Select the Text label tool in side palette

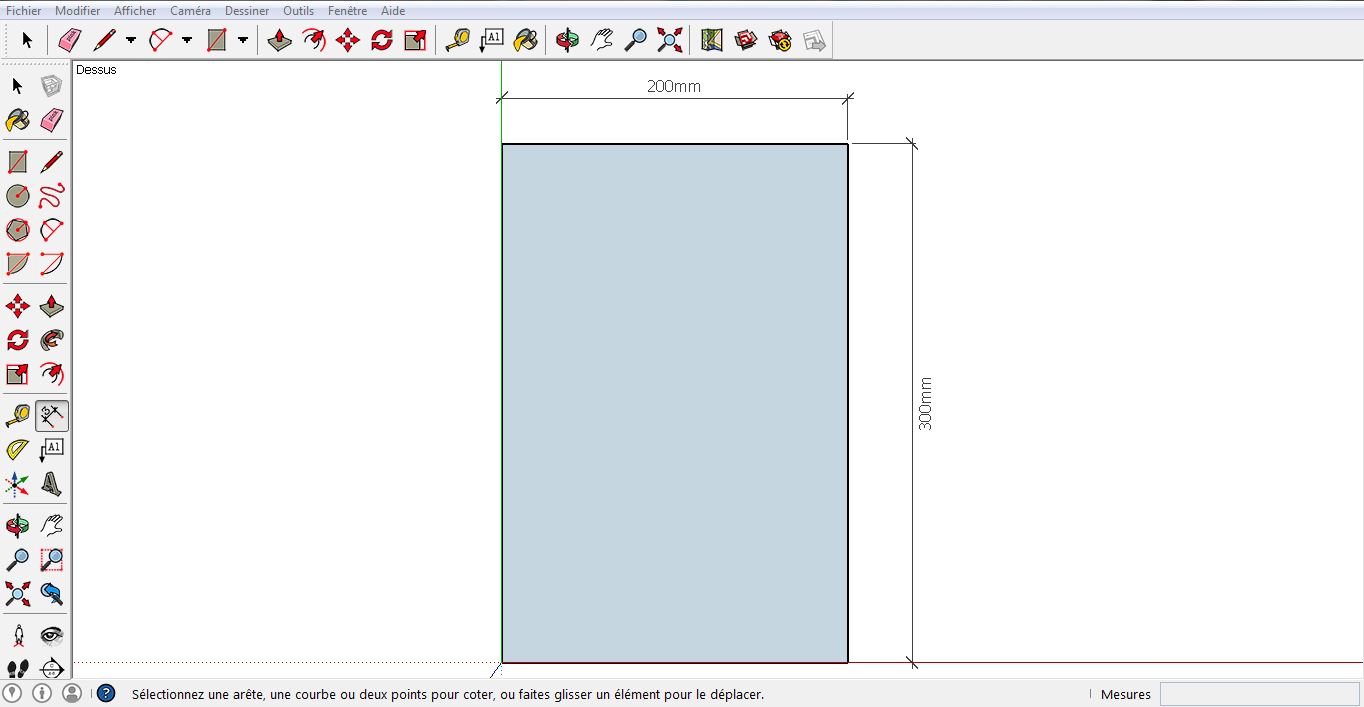tap(52, 450)
